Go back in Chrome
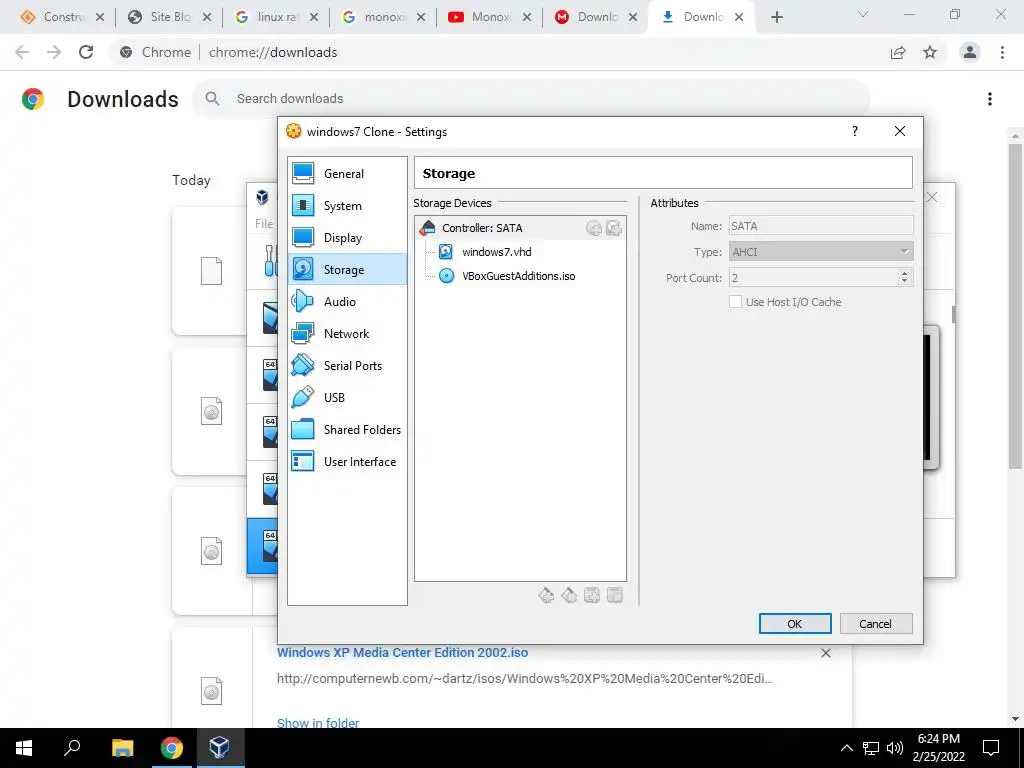The height and width of the screenshot is (768, 1024). pyautogui.click(x=22, y=52)
